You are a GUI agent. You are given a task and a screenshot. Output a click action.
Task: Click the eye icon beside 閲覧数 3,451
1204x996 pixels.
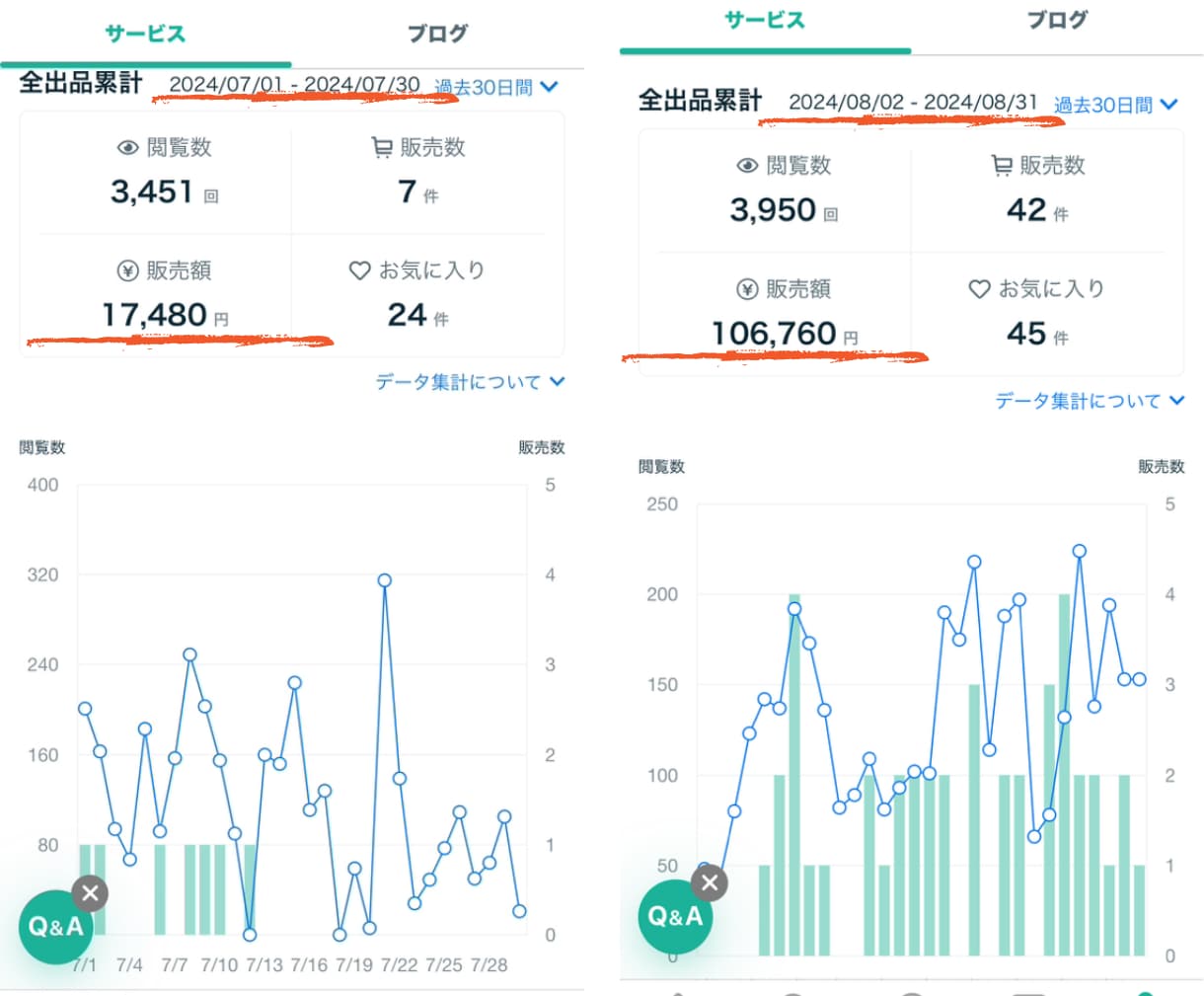click(x=127, y=148)
